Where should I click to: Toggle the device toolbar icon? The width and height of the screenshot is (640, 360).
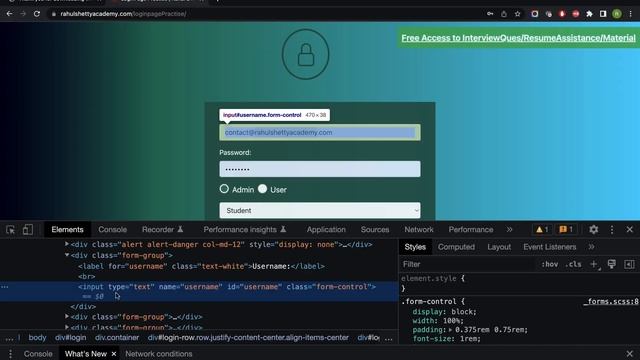click(28, 230)
